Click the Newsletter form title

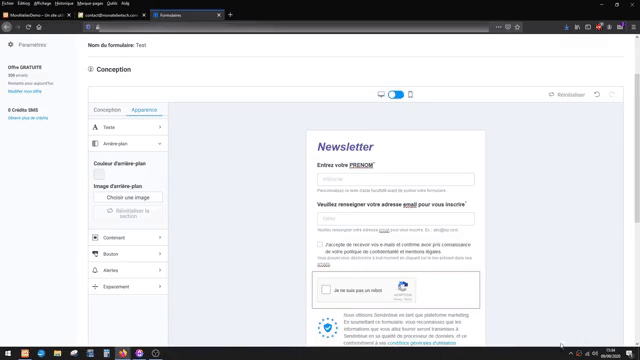point(345,147)
